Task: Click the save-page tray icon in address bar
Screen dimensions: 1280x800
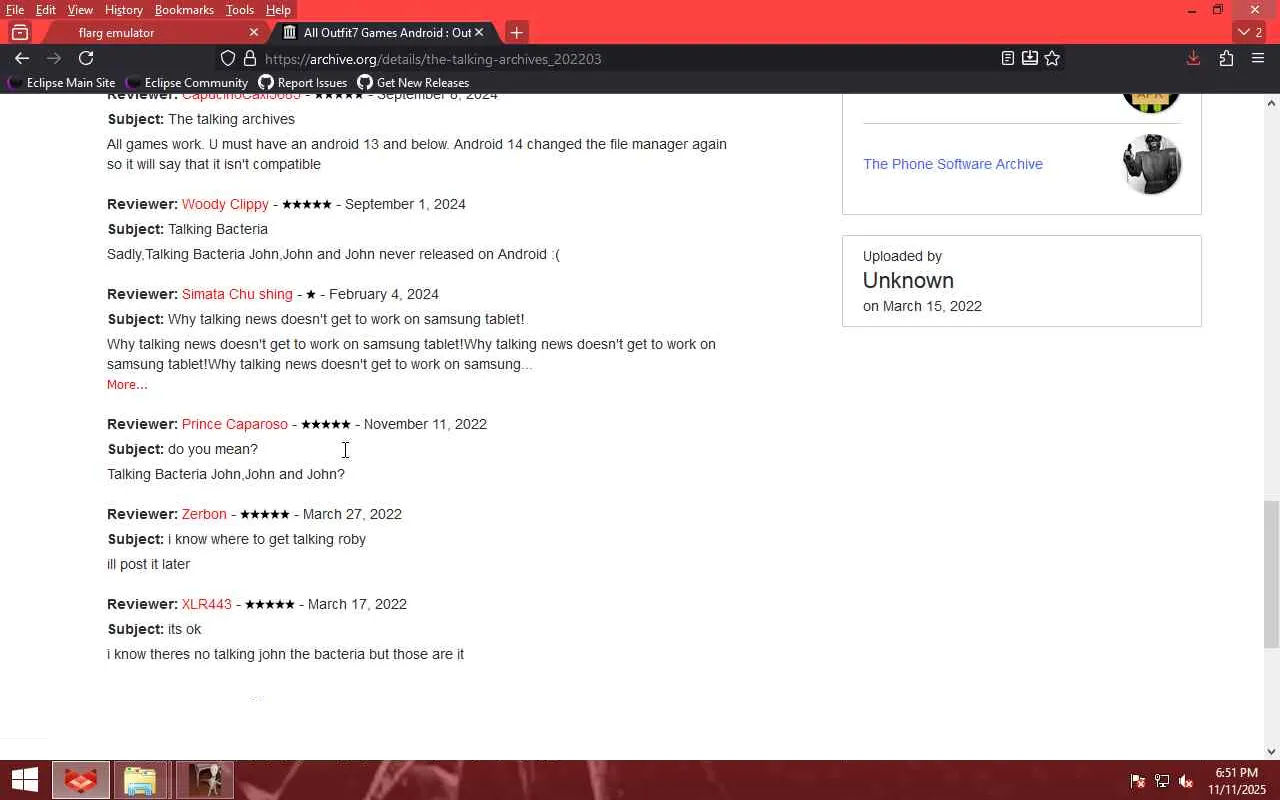Action: pyautogui.click(x=1030, y=58)
